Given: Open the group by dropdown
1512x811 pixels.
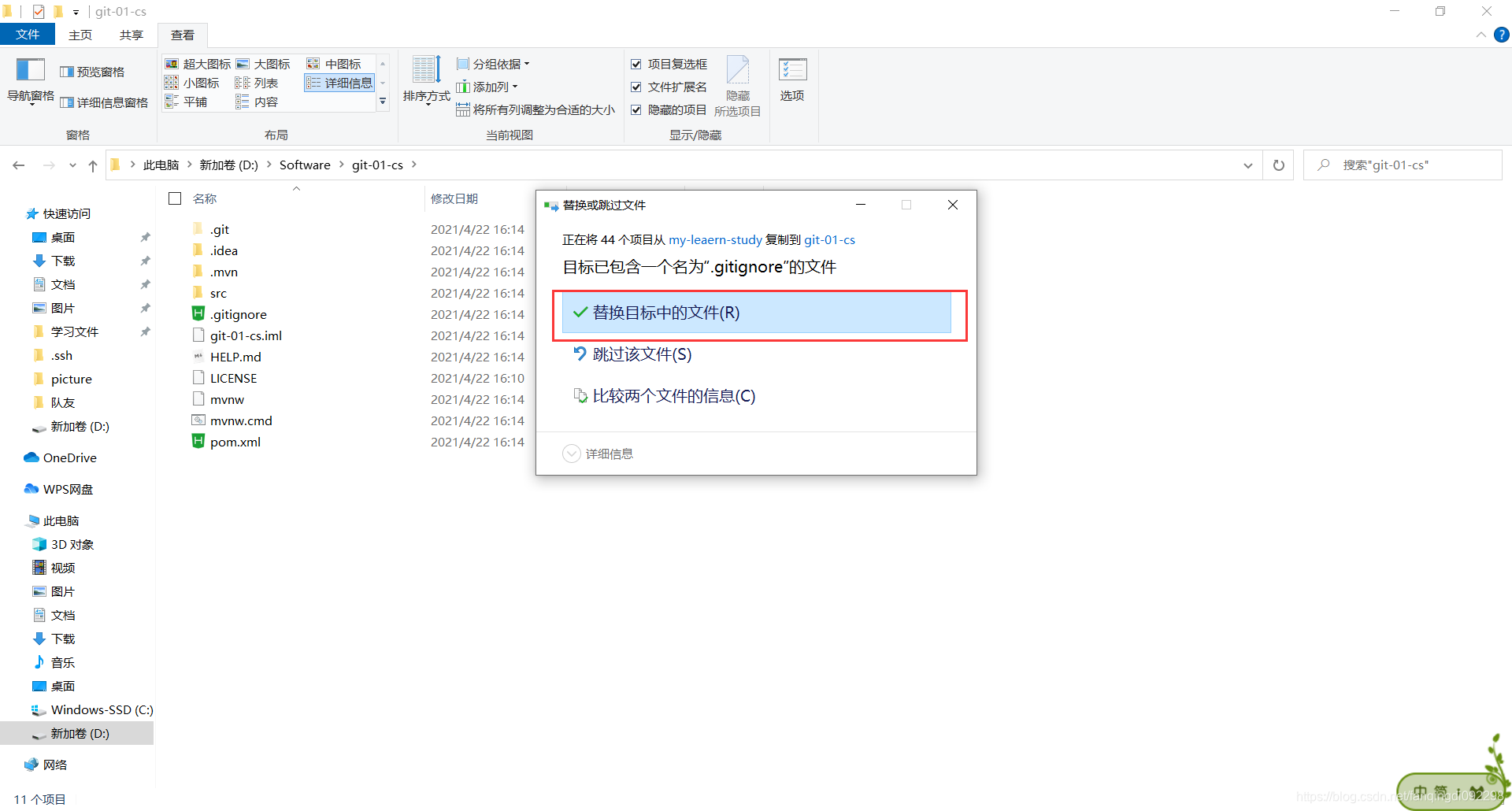Looking at the screenshot, I should click(x=493, y=64).
